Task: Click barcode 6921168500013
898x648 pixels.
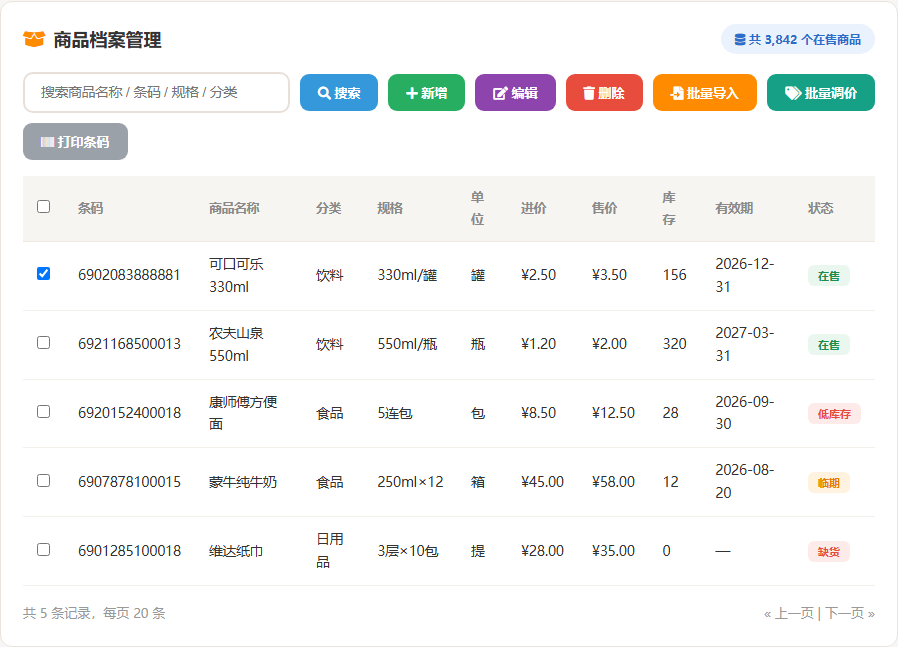Action: pos(129,344)
